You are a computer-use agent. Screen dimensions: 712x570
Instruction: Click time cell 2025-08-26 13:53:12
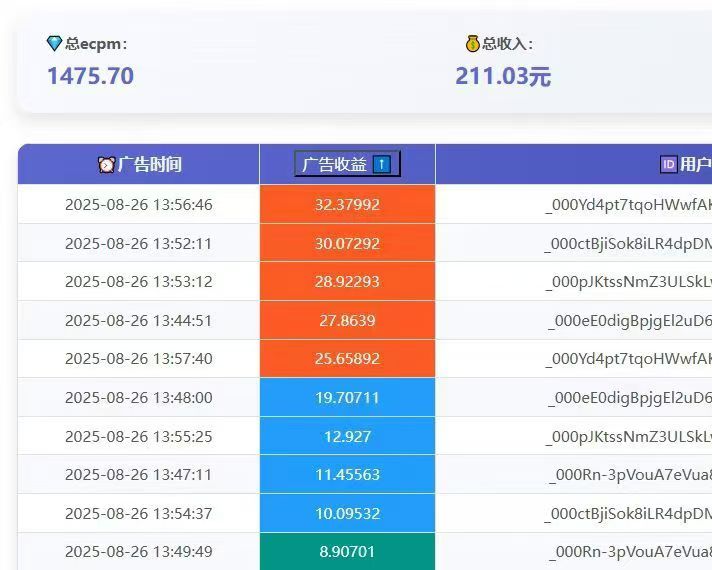(x=138, y=282)
